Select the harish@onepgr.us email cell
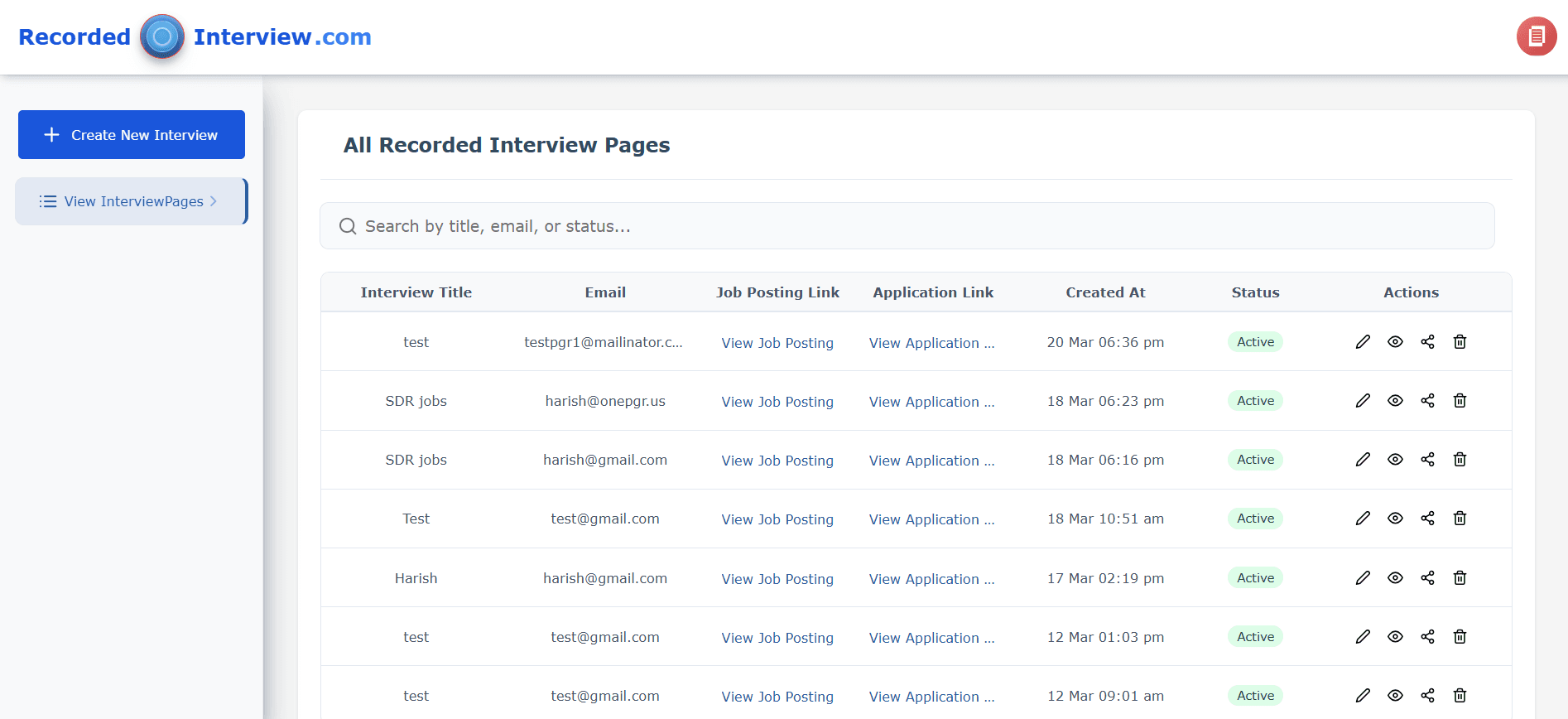Screen dimensions: 1568x719 605,401
